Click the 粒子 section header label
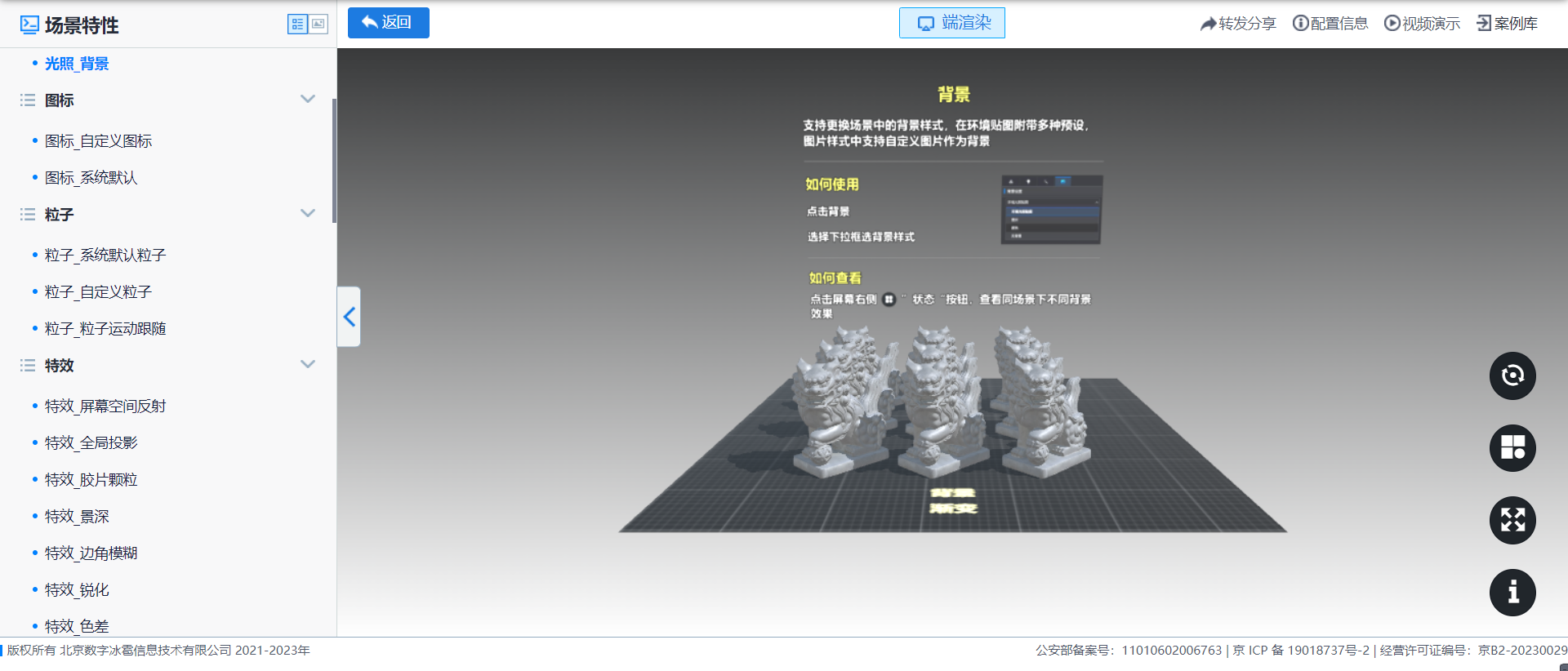Image resolution: width=1568 pixels, height=671 pixels. (60, 215)
